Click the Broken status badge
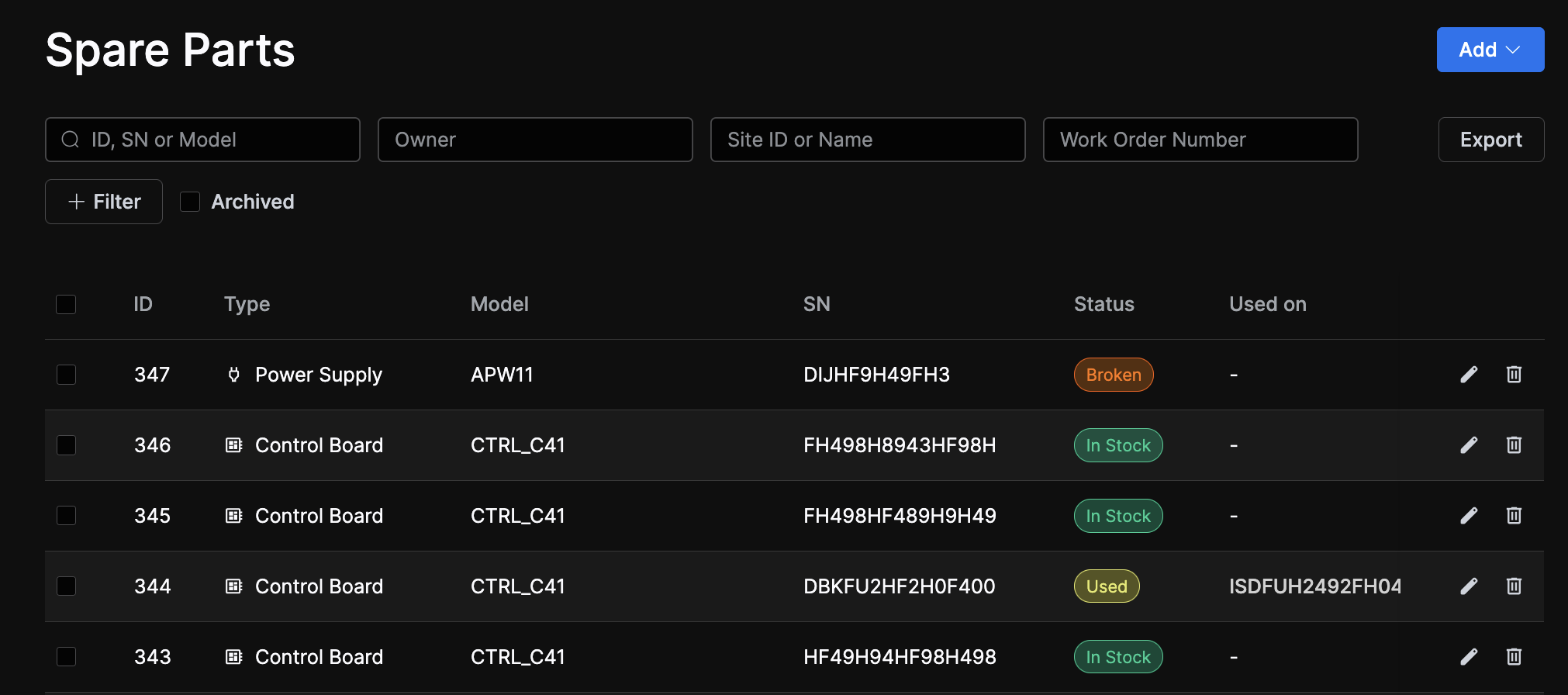This screenshot has width=1568, height=695. [x=1113, y=375]
